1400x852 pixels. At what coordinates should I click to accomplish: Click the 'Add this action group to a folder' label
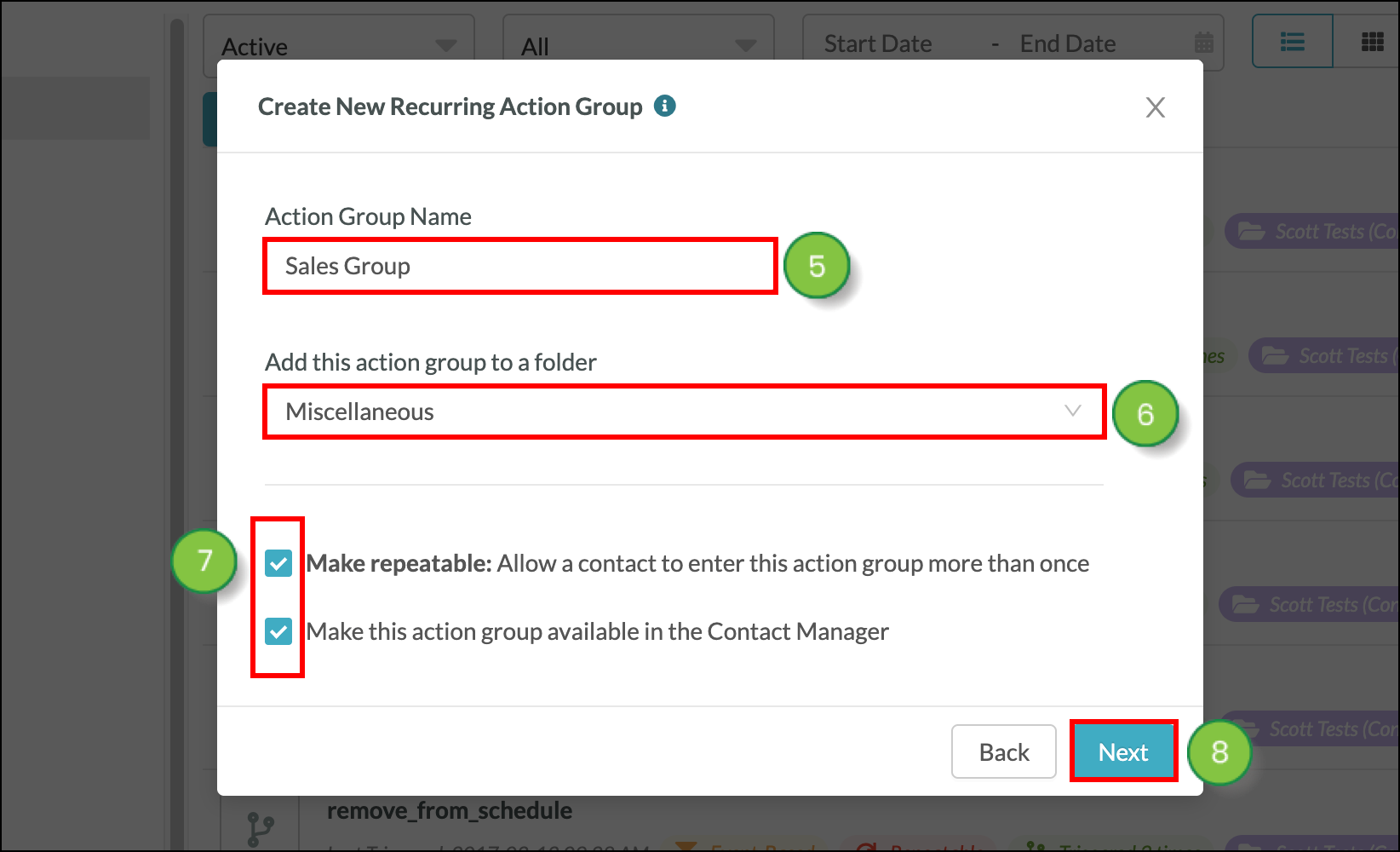(x=431, y=362)
